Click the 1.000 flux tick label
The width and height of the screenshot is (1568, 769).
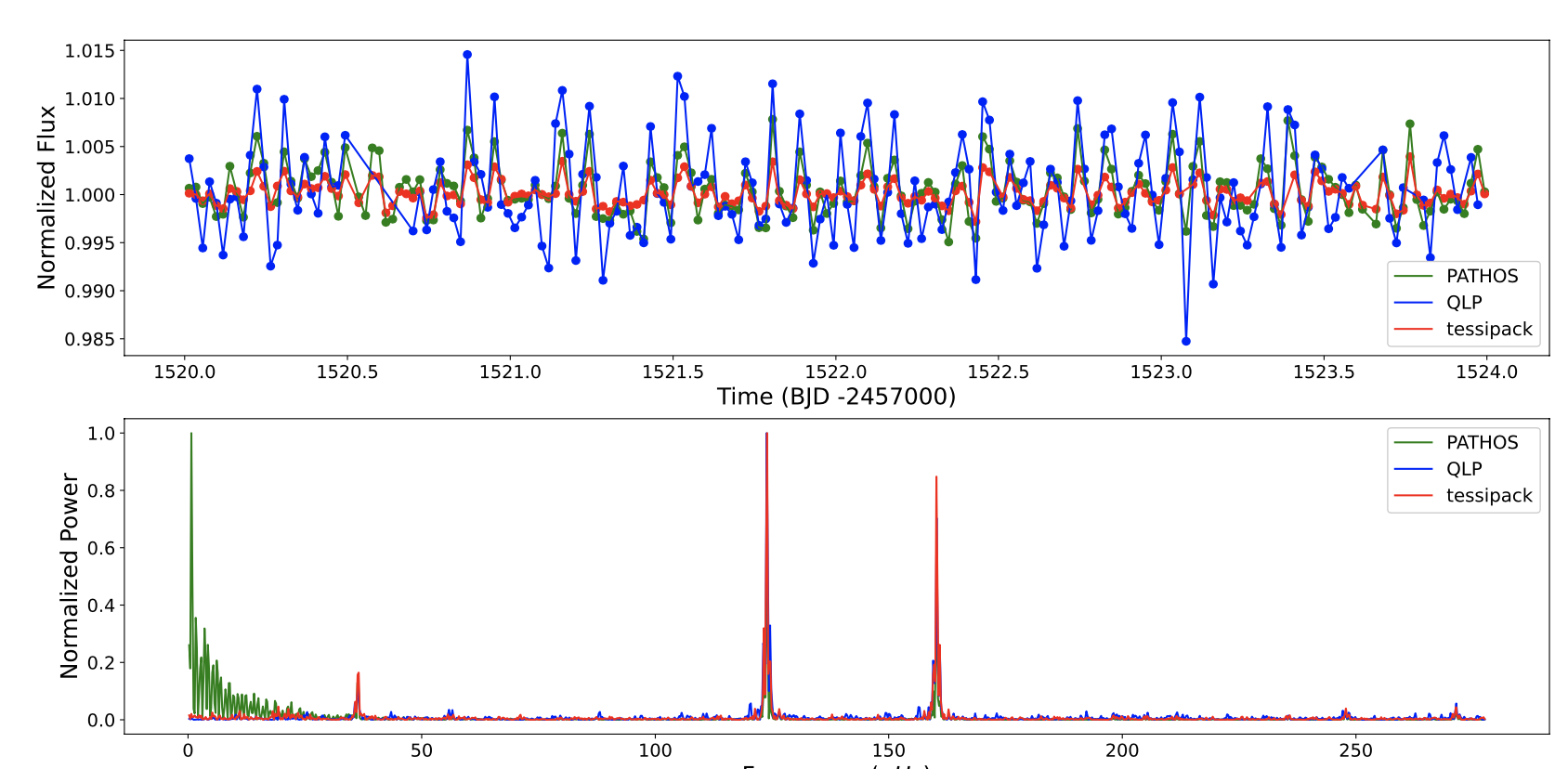pyautogui.click(x=90, y=195)
